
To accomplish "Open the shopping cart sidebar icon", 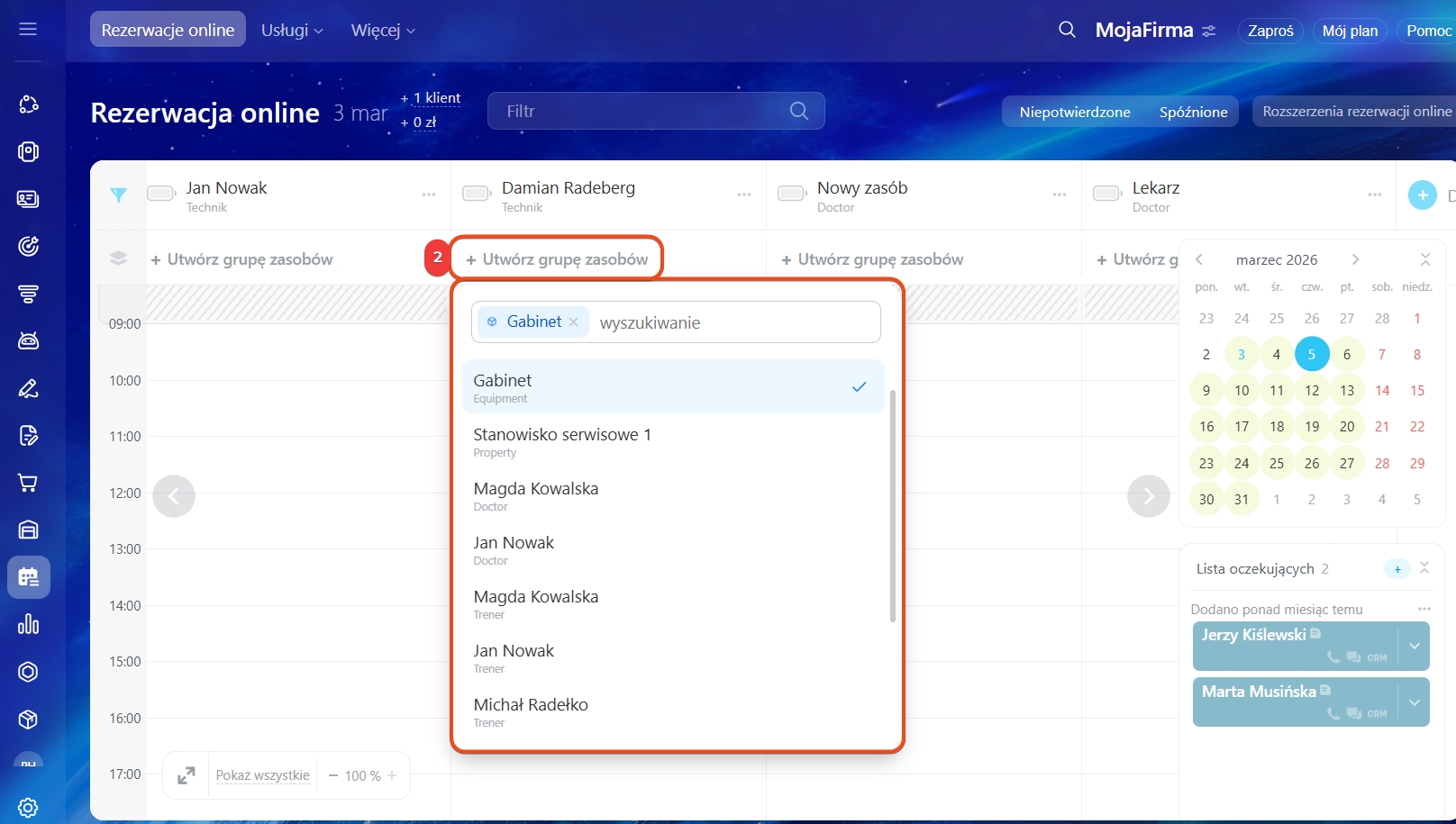I will [x=28, y=483].
